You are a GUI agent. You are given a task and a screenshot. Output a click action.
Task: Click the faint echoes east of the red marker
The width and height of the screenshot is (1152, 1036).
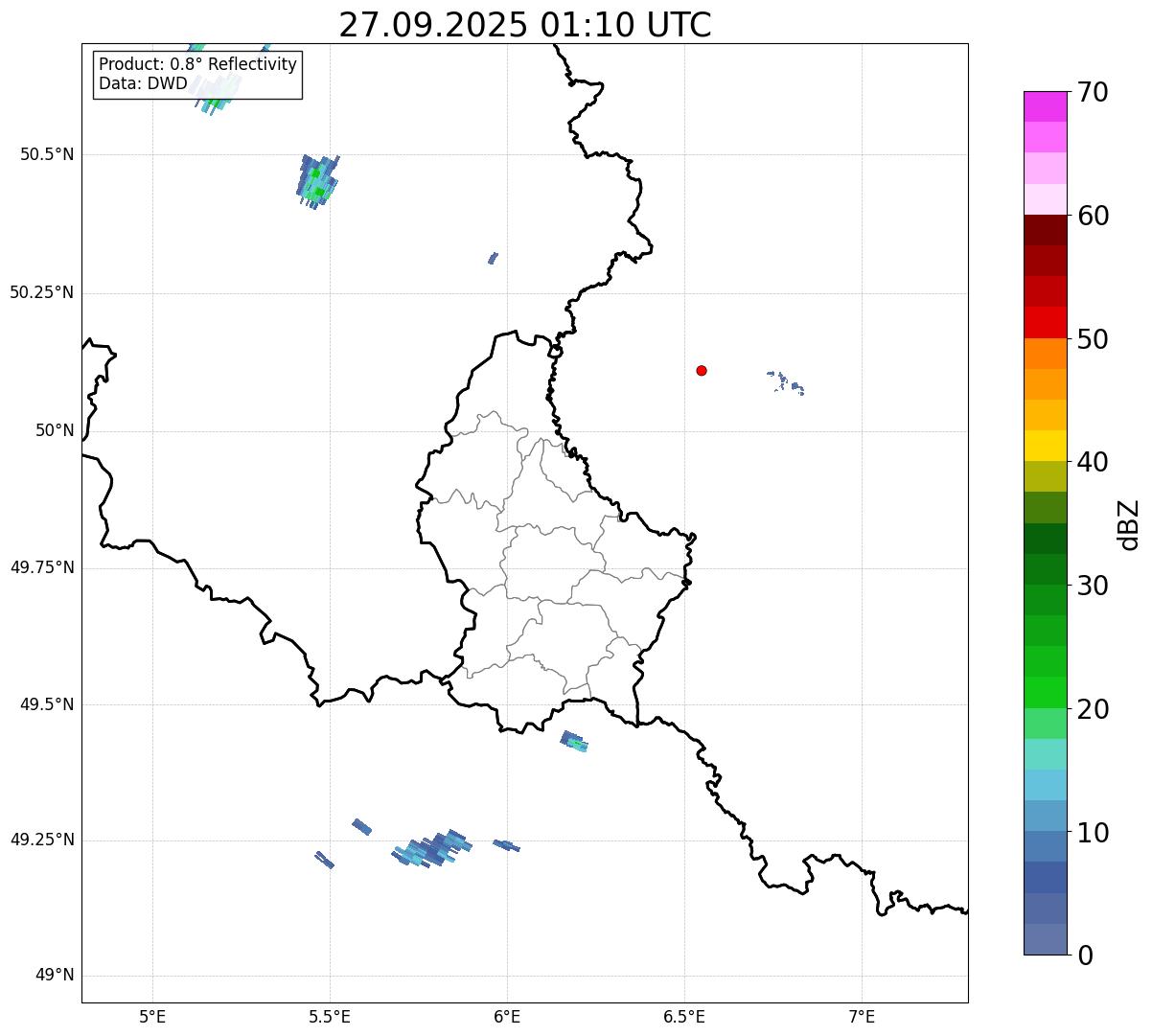tap(786, 382)
